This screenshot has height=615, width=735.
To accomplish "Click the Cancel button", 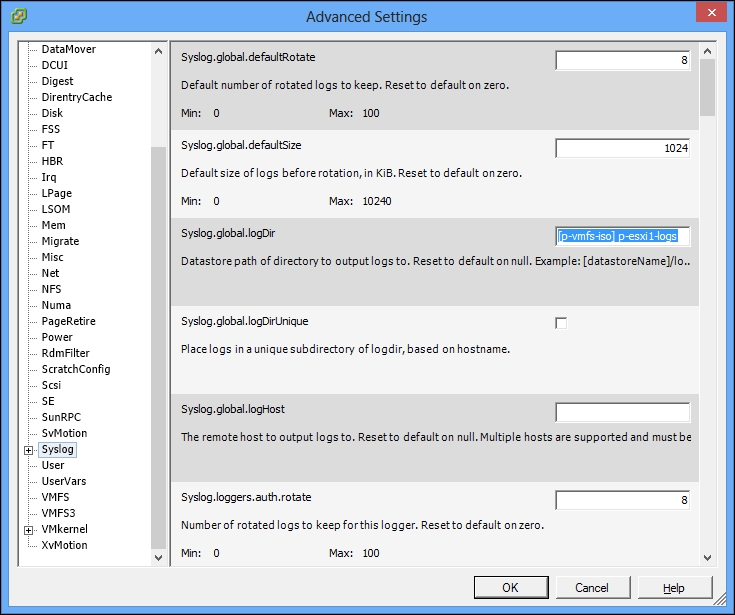I will click(592, 587).
